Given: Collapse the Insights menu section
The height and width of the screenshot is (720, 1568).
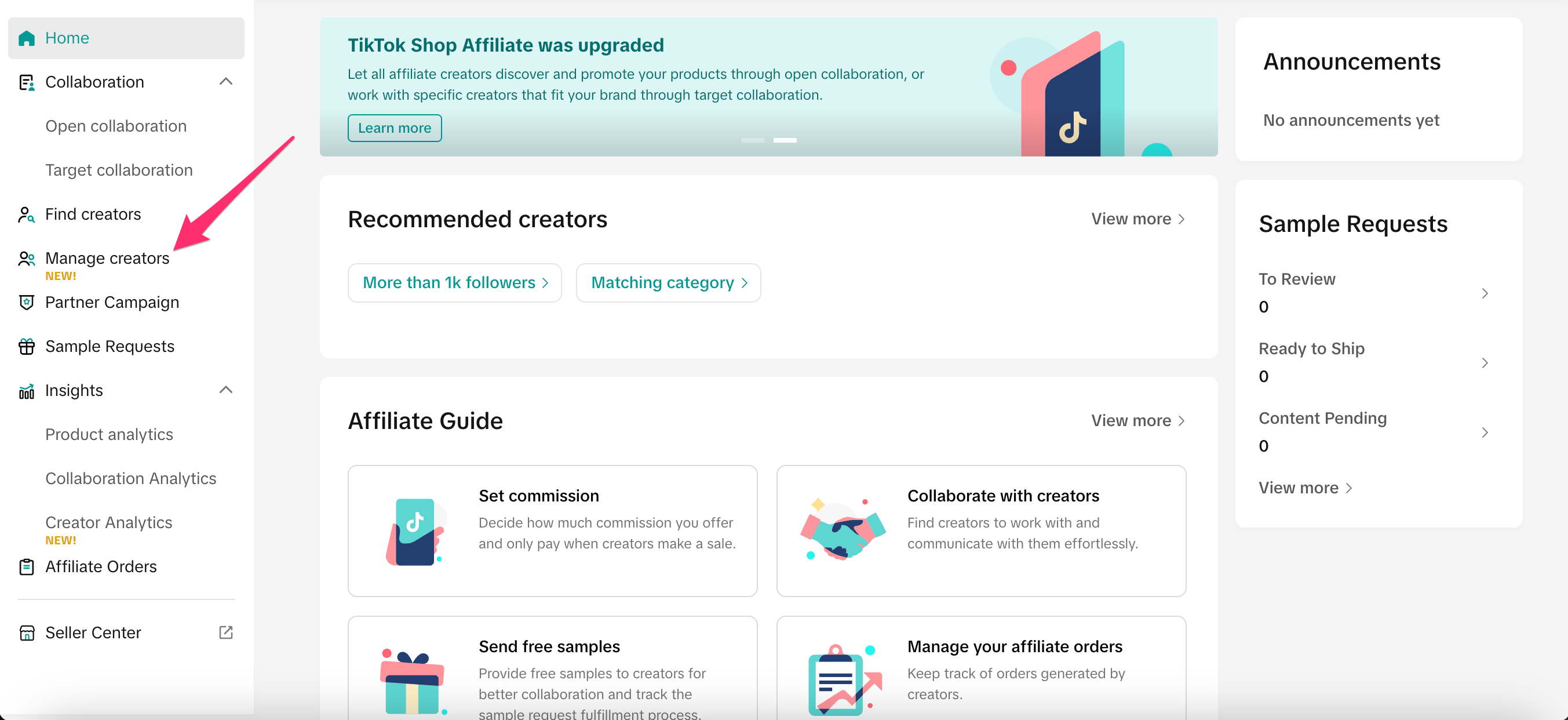Looking at the screenshot, I should point(226,390).
